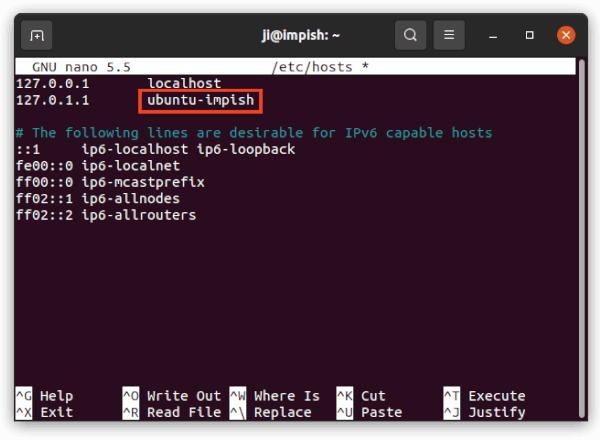
Task: Click the ff02::2 address
Action: click(x=44, y=215)
